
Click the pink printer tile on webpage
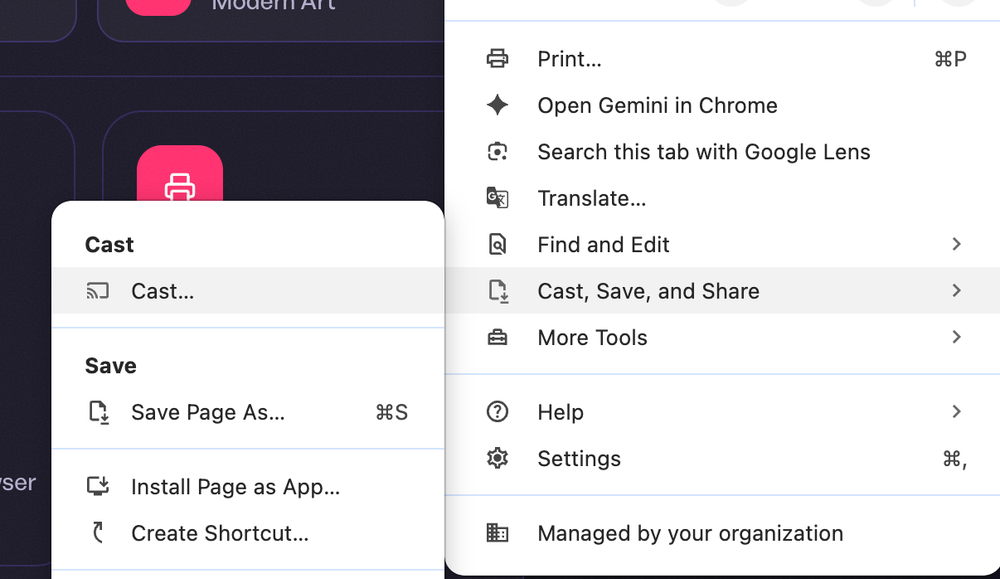pos(180,175)
